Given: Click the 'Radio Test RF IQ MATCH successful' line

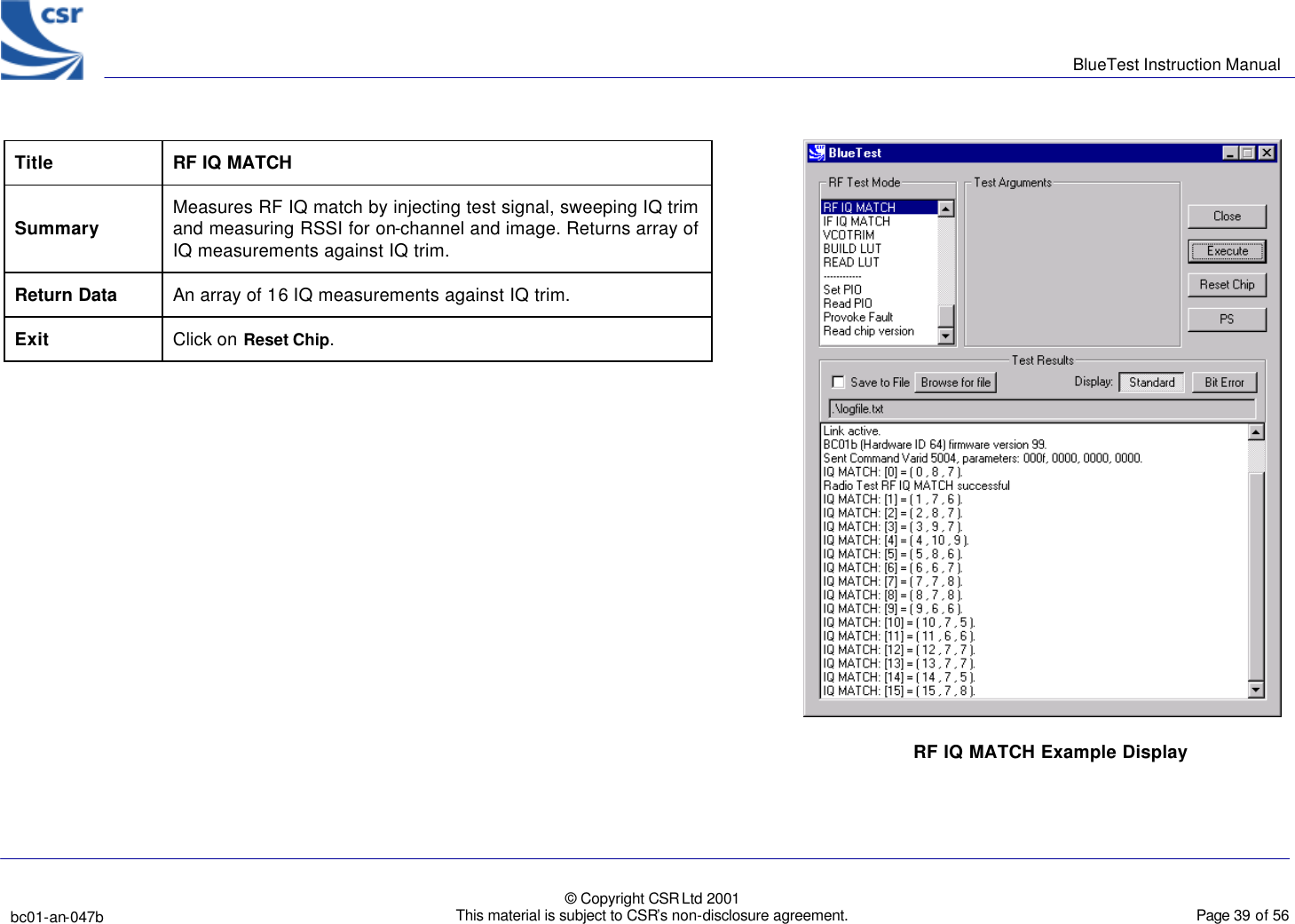Looking at the screenshot, I should [916, 486].
